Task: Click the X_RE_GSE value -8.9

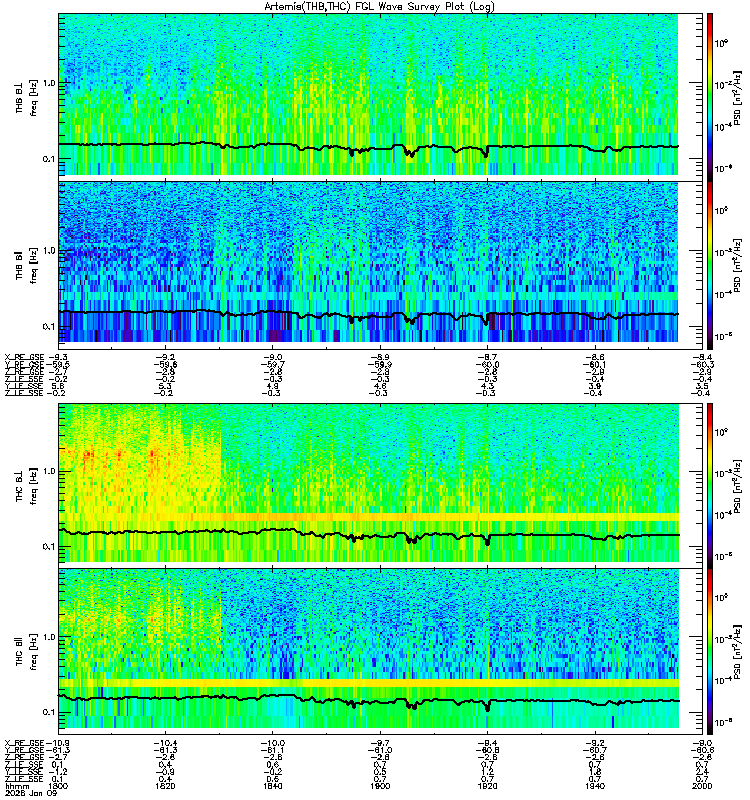Action: click(x=380, y=358)
